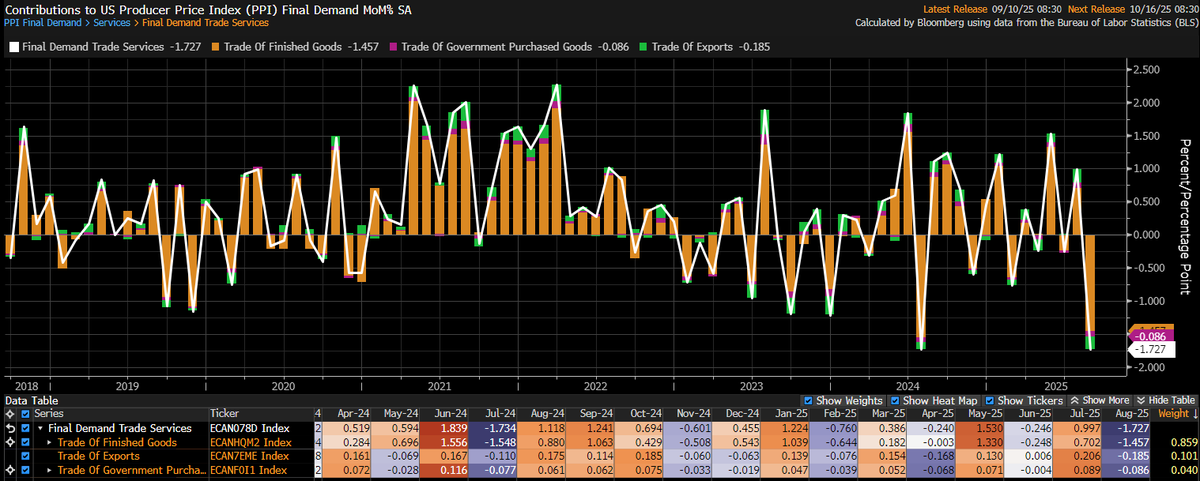Toggle the Show Heat Map checkbox
This screenshot has height=481, width=1200.
[897, 400]
